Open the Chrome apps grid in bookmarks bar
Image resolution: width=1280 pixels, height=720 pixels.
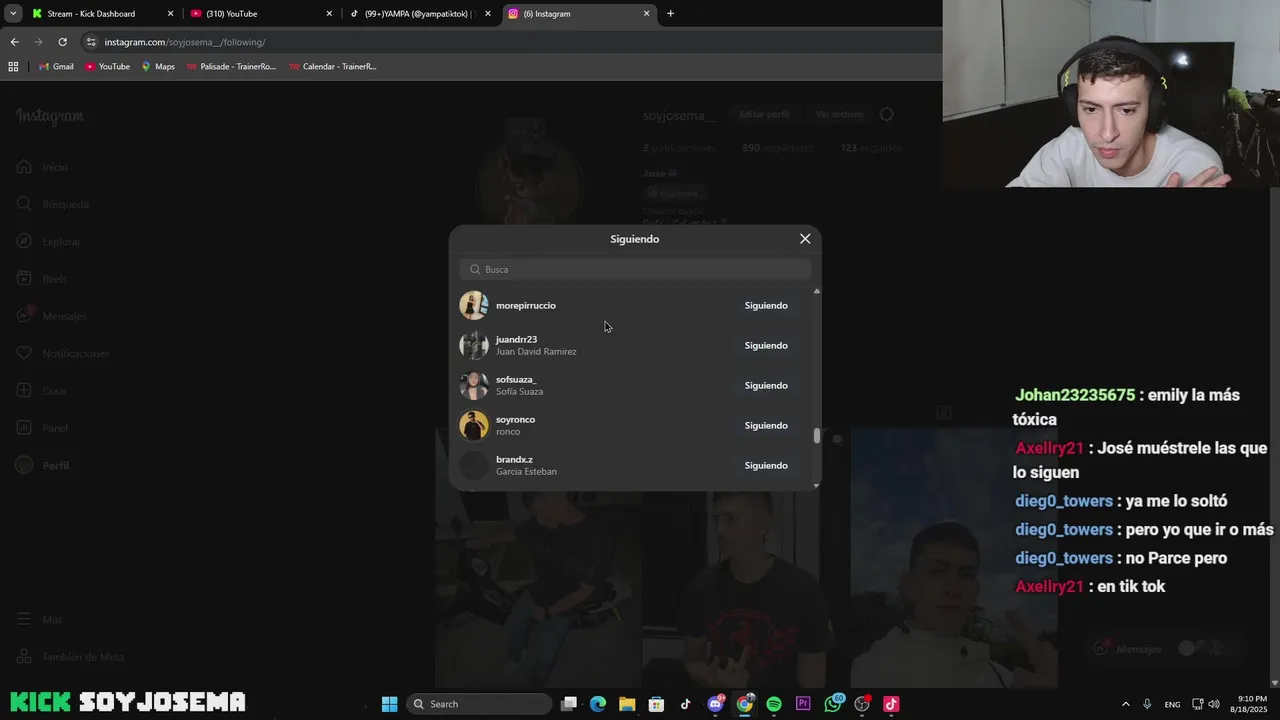(13, 67)
